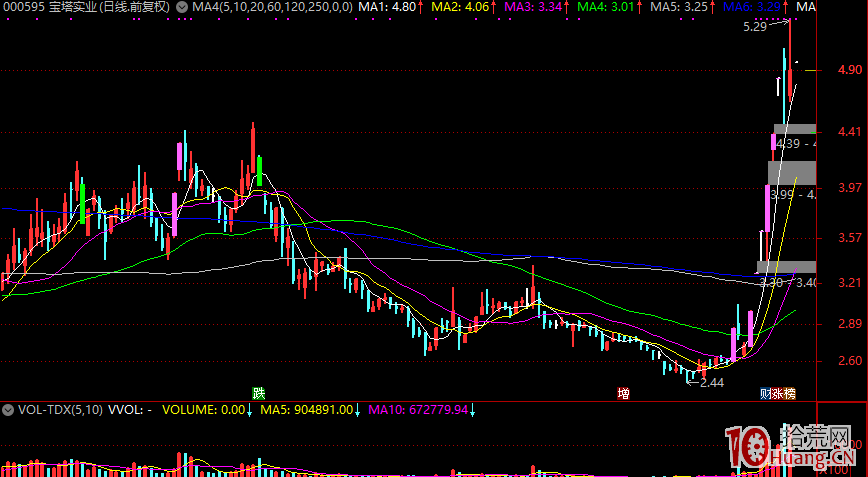Click the 4.41 price axis label
868x477 pixels.
pyautogui.click(x=850, y=132)
